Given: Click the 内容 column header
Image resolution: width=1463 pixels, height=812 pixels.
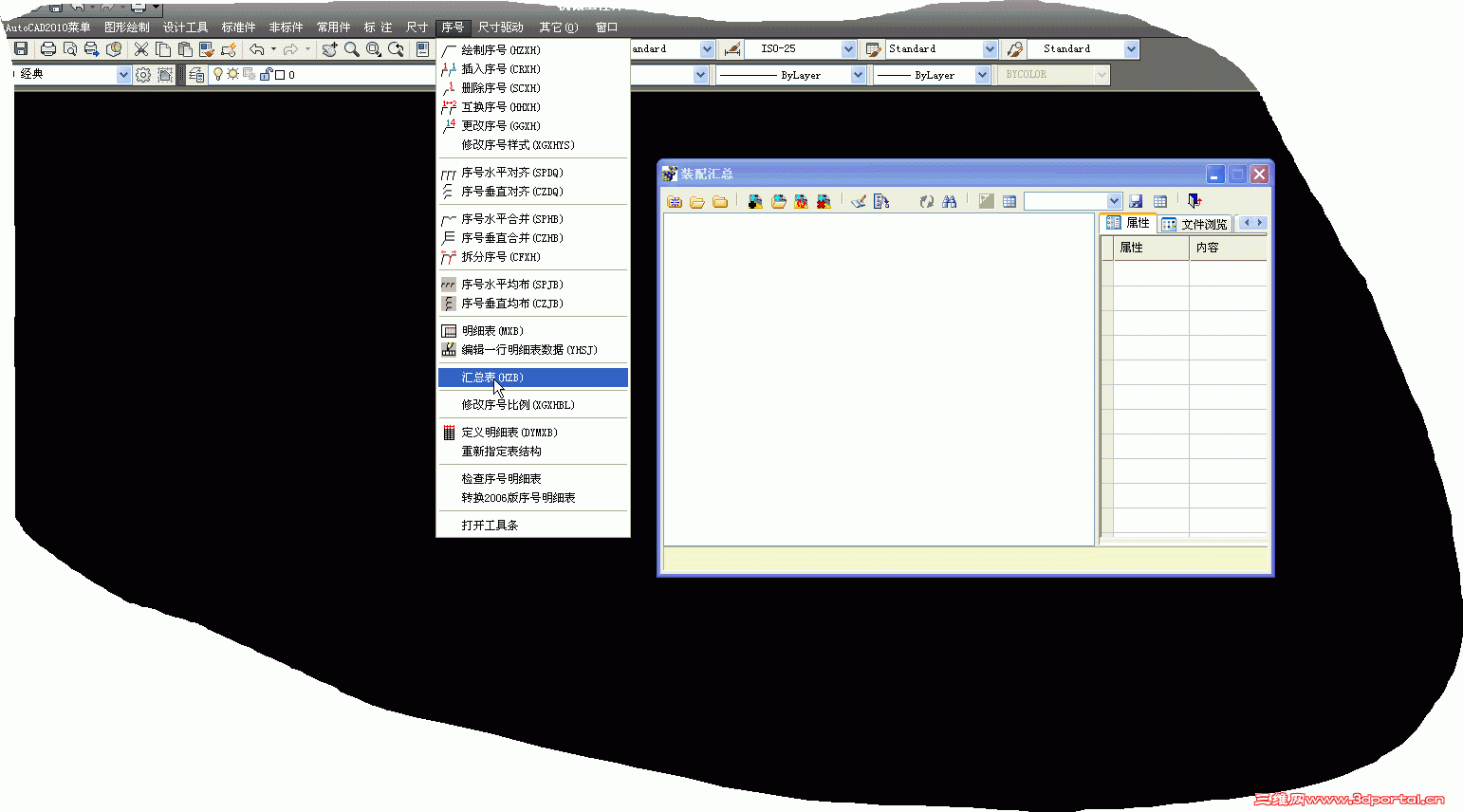Looking at the screenshot, I should coord(1228,248).
